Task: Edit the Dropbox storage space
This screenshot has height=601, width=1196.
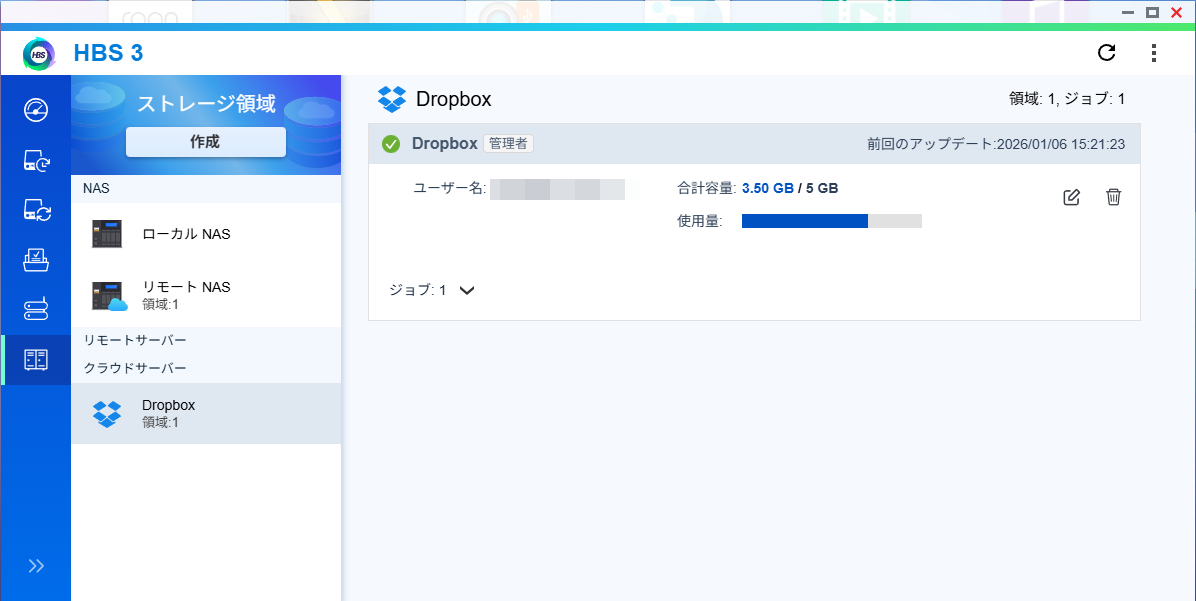Action: [x=1072, y=198]
